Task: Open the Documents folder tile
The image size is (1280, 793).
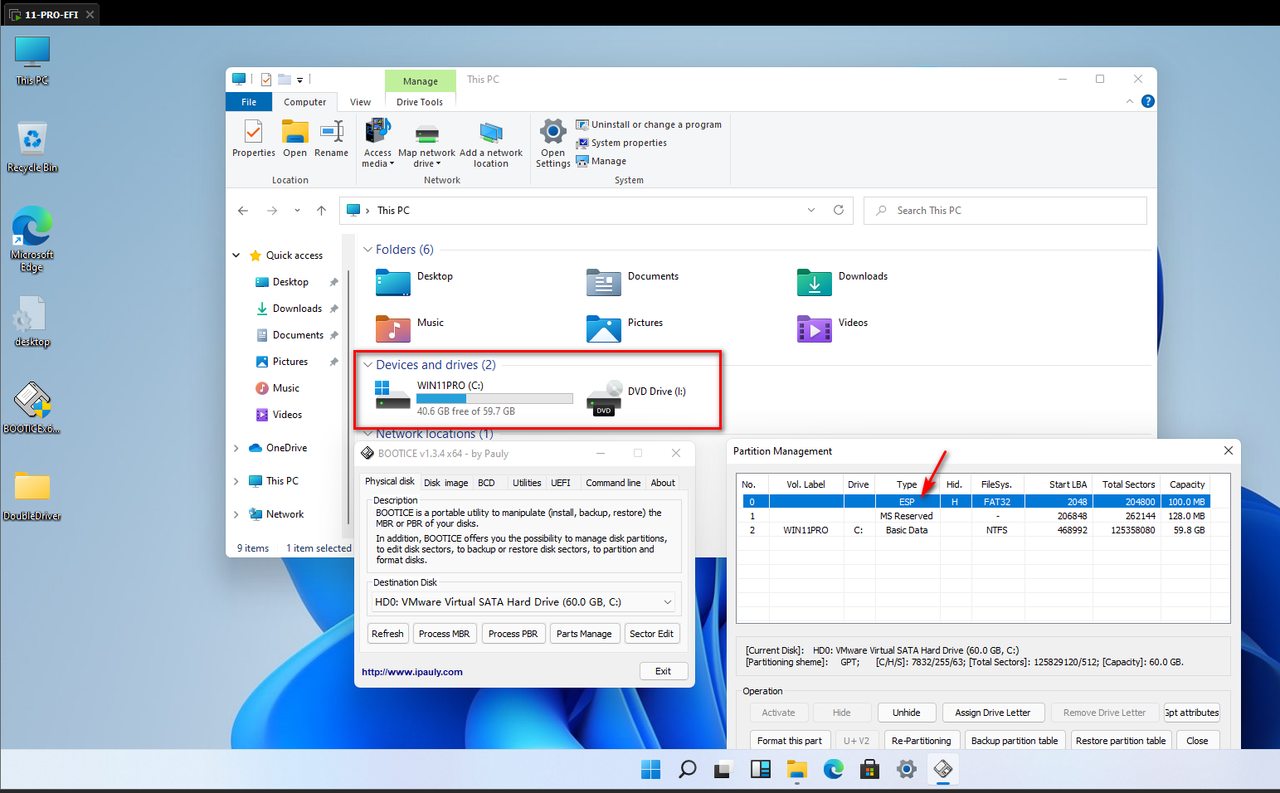Action: pos(633,282)
